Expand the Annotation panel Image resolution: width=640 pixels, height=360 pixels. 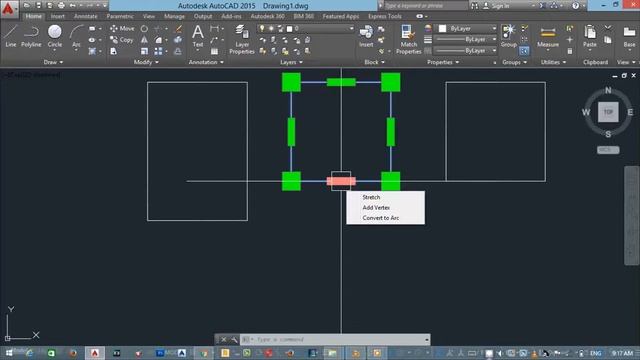click(x=206, y=62)
